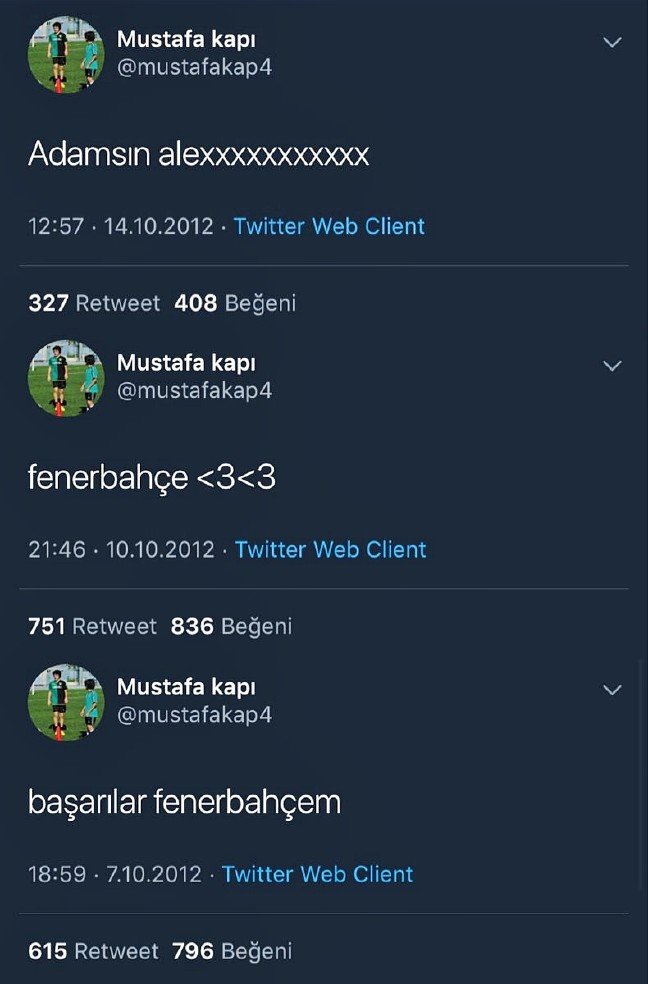Open the 'Adamsın alexxxxxxxxxxxx' tweet text
The image size is (648, 984).
click(198, 154)
